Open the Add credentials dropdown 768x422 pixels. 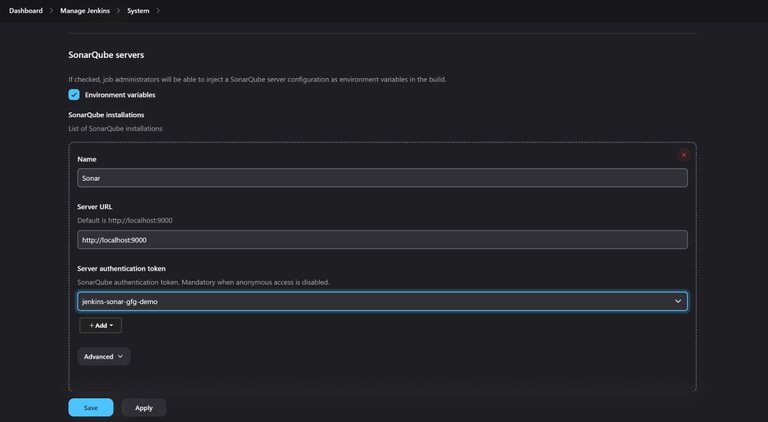coord(101,326)
